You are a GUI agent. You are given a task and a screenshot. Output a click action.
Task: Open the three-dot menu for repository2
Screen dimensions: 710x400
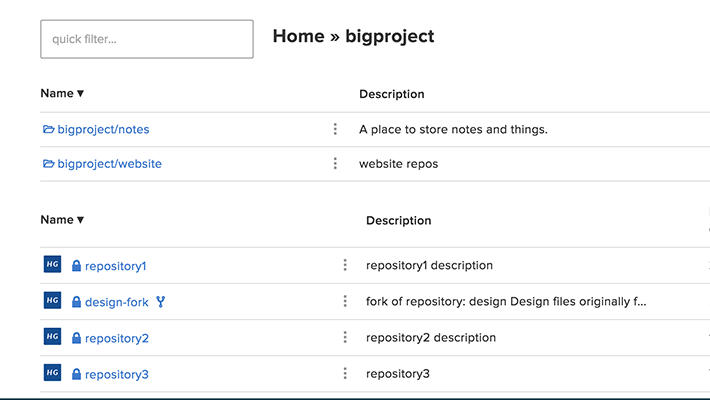pos(345,337)
